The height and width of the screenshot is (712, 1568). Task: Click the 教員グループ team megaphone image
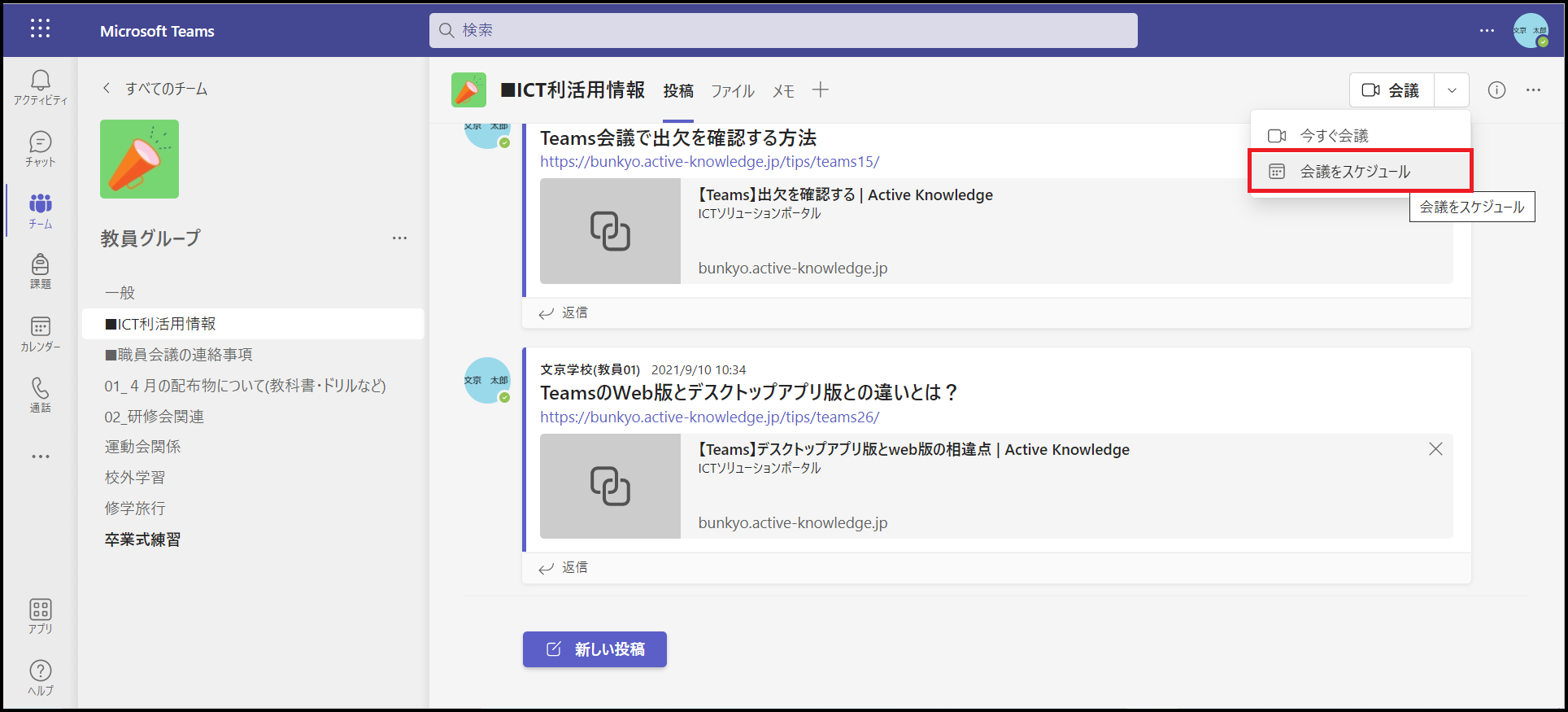pos(139,159)
